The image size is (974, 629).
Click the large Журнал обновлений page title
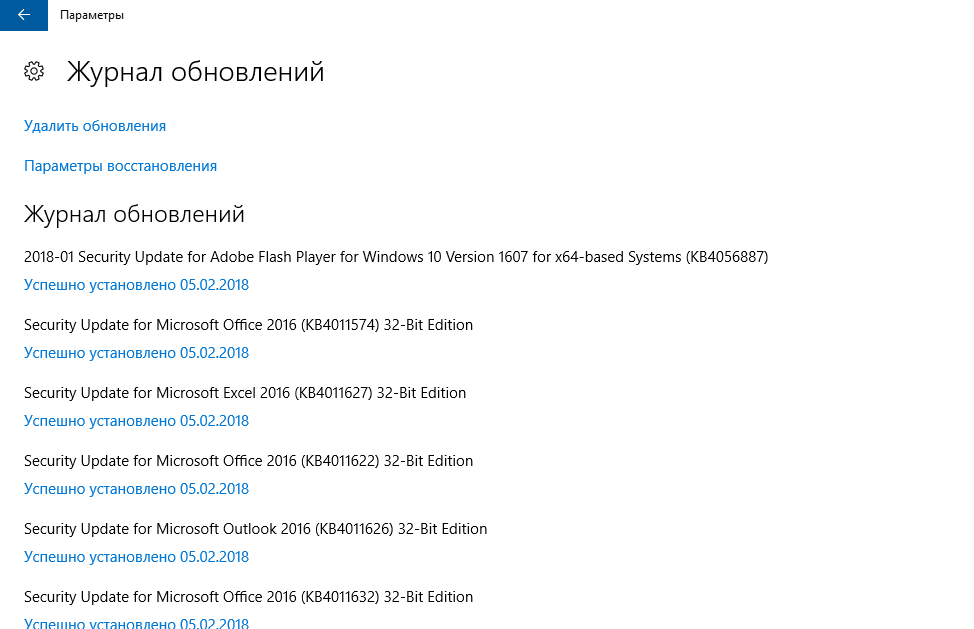[x=196, y=71]
